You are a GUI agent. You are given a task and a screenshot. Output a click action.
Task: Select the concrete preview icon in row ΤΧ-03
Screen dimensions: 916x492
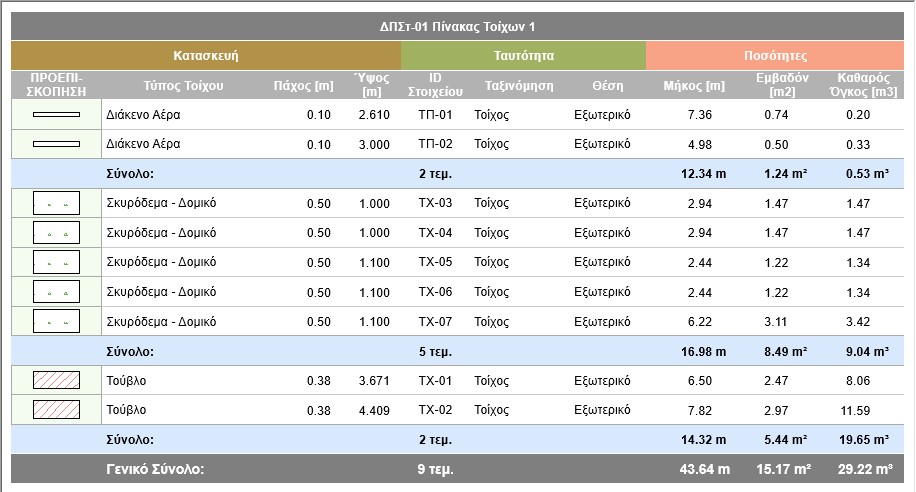coord(56,204)
